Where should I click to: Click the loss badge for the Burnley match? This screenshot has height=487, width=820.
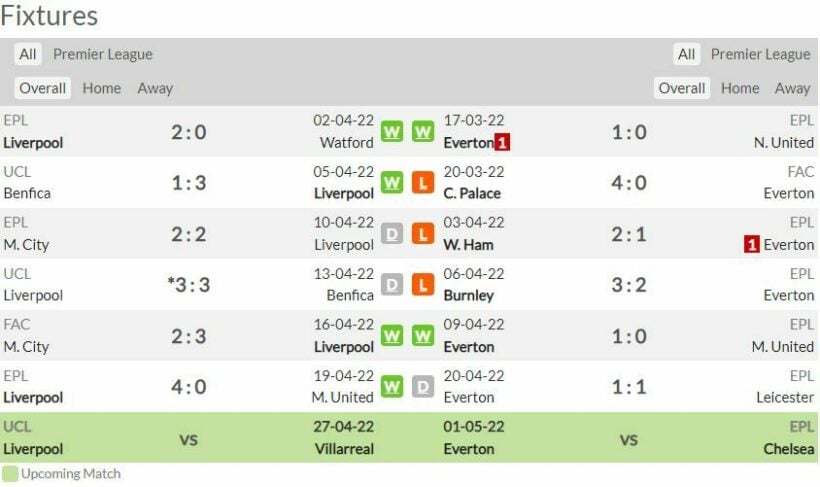pyautogui.click(x=423, y=285)
